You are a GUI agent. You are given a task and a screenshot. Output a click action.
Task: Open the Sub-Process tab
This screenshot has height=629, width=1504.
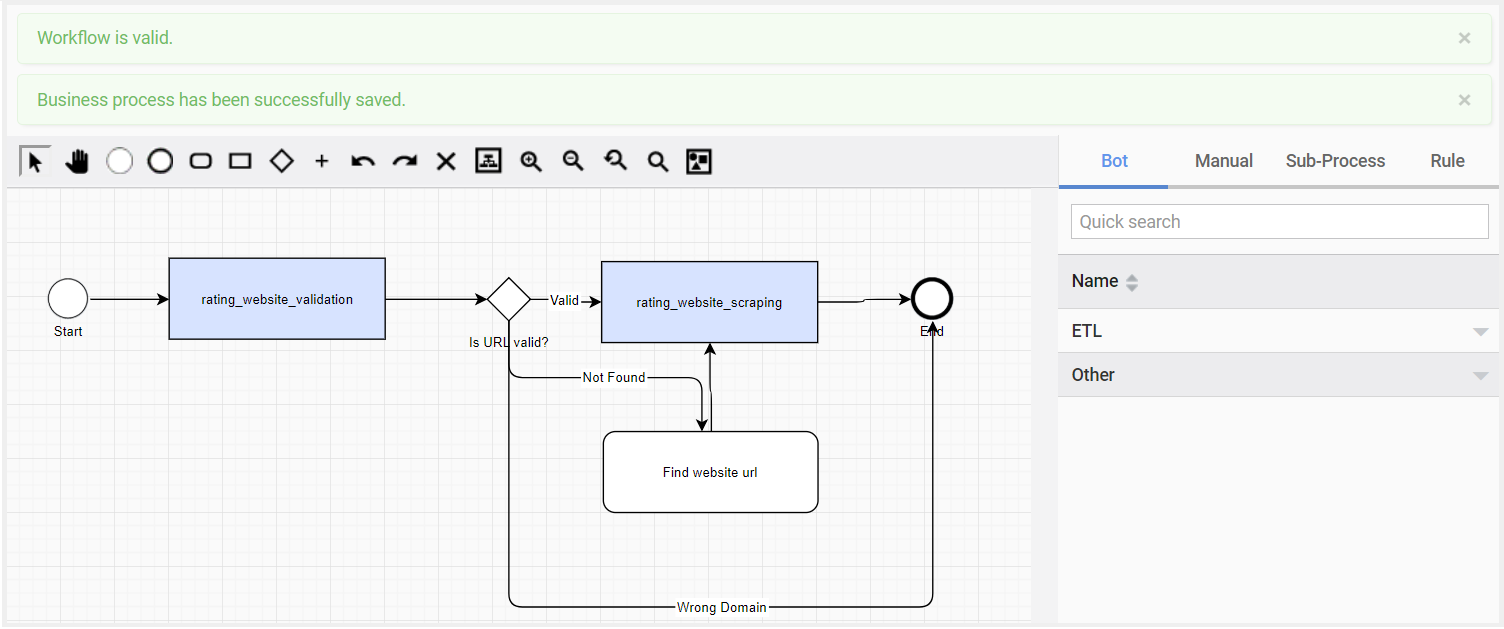point(1335,161)
